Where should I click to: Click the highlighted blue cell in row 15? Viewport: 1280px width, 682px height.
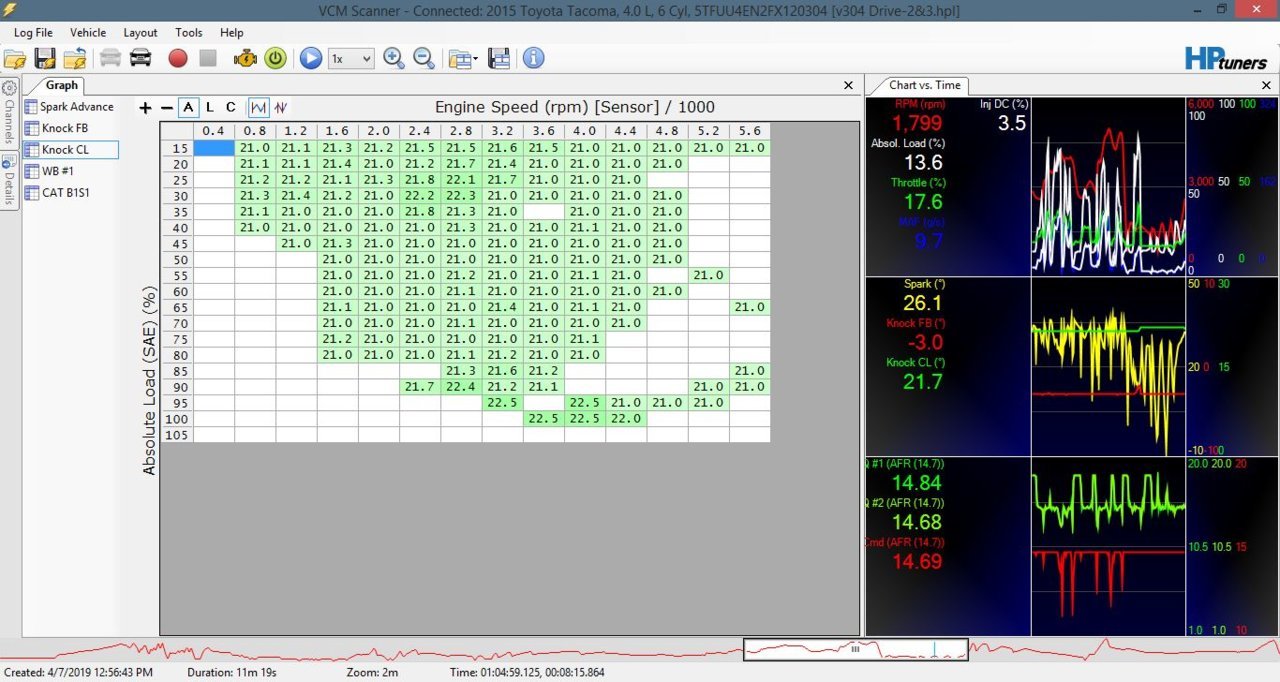213,148
